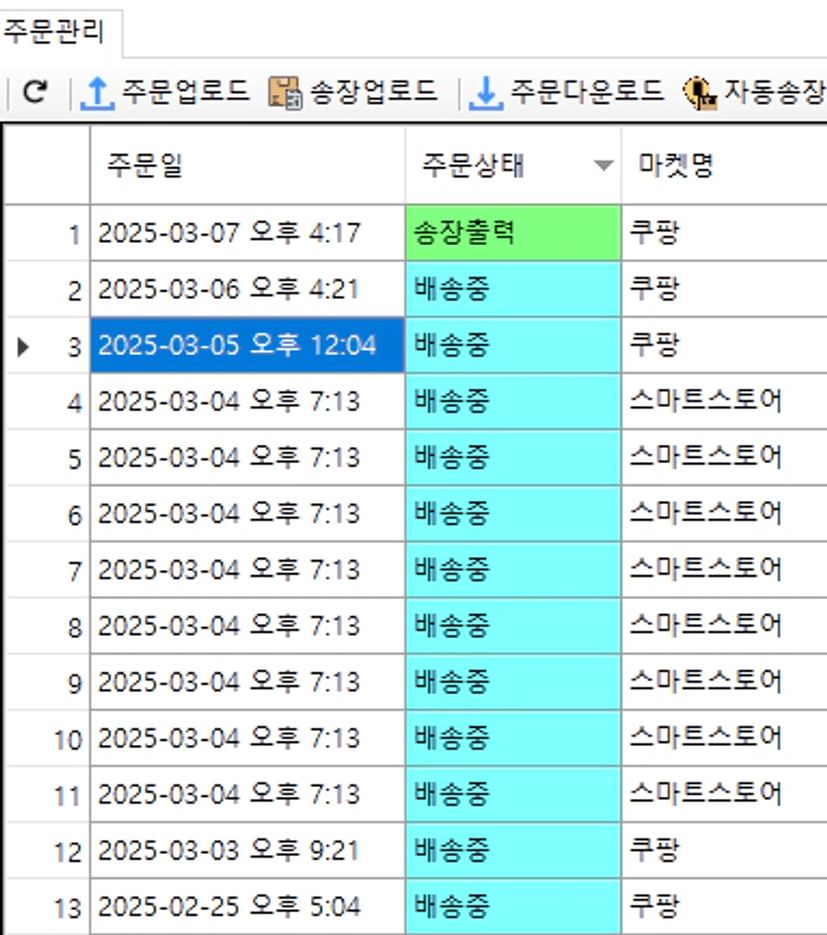The height and width of the screenshot is (935, 827).
Task: Select row header number 1
Action: [48, 233]
